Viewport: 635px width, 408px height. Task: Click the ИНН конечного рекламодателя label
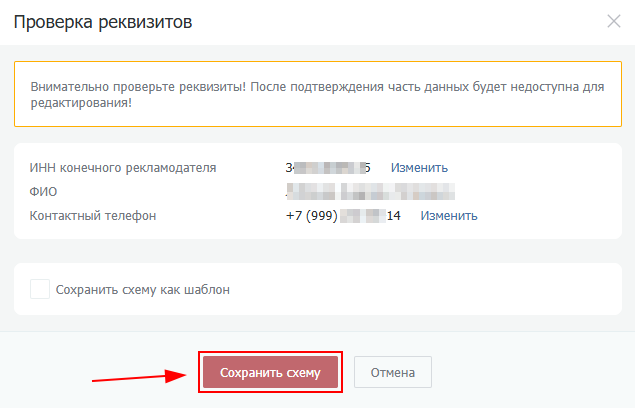(123, 167)
